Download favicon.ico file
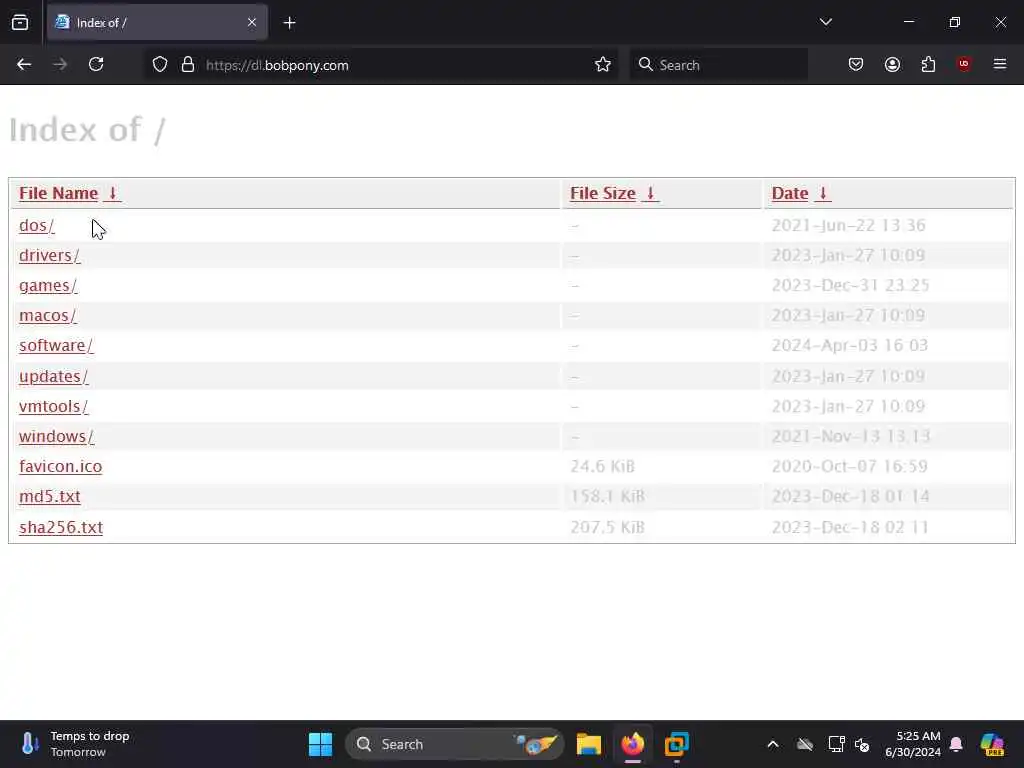The height and width of the screenshot is (768, 1024). click(61, 466)
